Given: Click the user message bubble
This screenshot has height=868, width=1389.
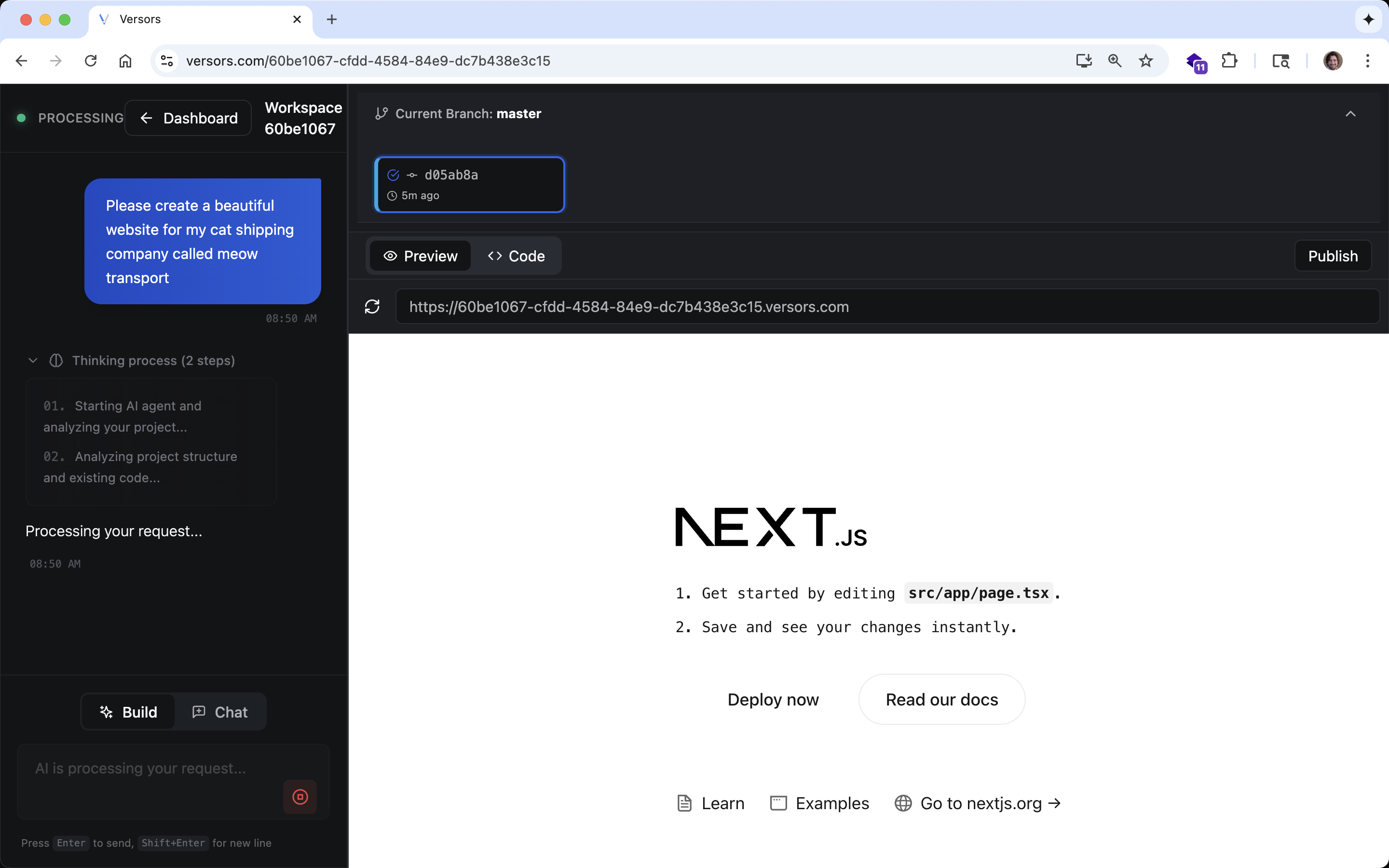Looking at the screenshot, I should (x=203, y=241).
